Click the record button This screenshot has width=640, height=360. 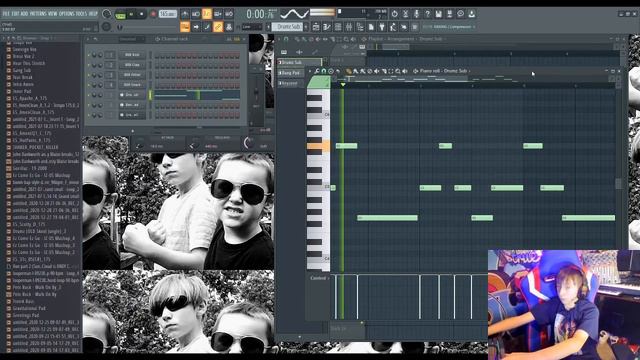click(153, 14)
